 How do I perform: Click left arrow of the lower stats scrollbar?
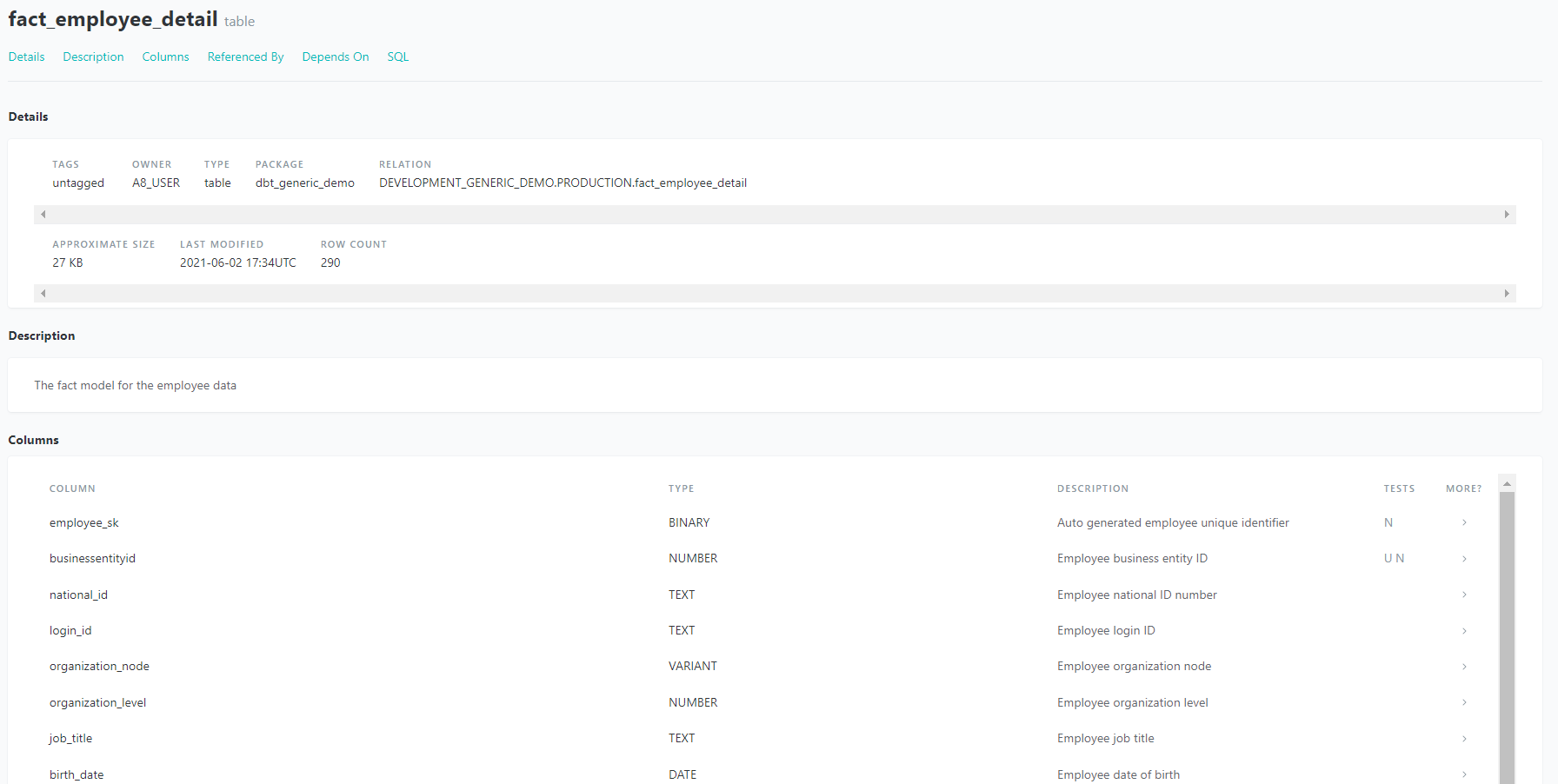click(x=43, y=294)
